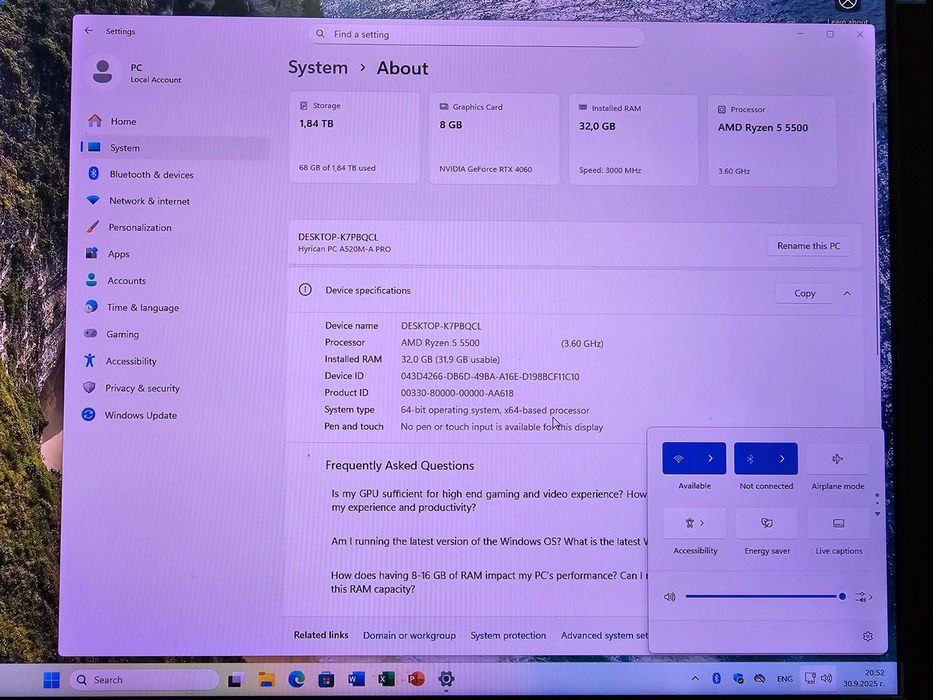Click Settings gear icon on taskbar

[446, 679]
